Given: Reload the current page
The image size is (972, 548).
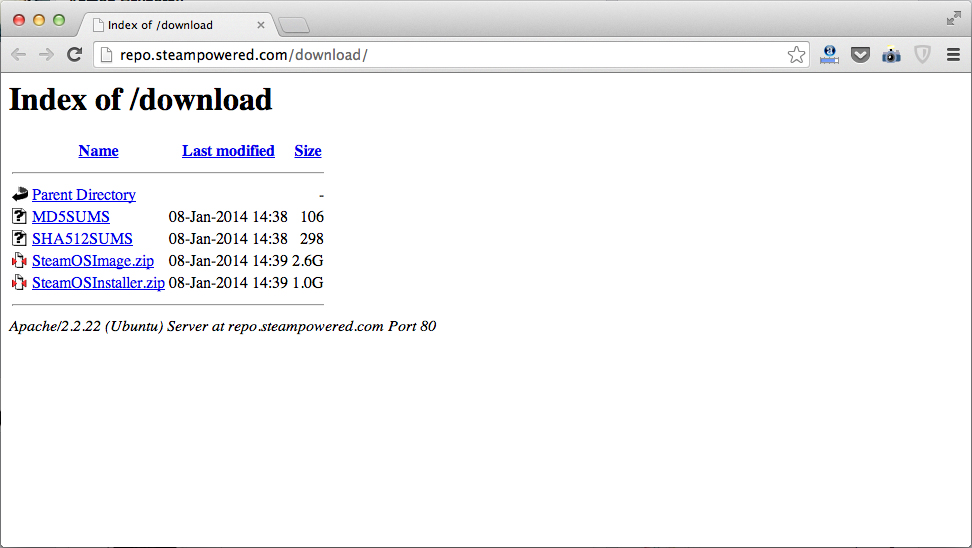Looking at the screenshot, I should coord(74,55).
